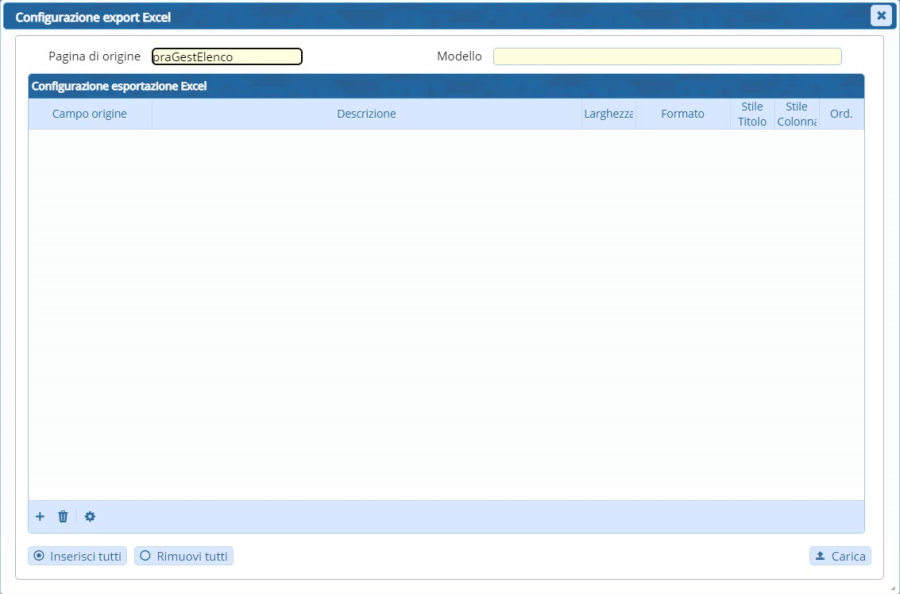900x594 pixels.
Task: Click the Stile Colonna column header
Action: 796,114
